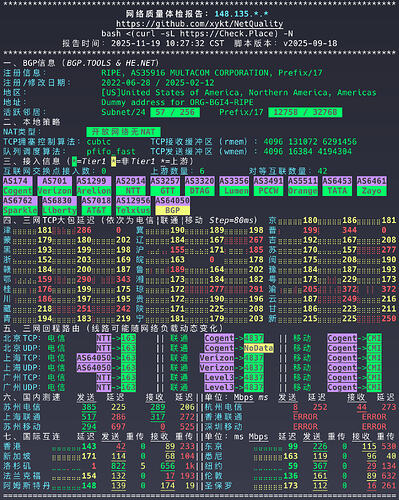This screenshot has height=500, width=399.
Task: Click the AS6453 TATA badge
Action: click(x=337, y=186)
